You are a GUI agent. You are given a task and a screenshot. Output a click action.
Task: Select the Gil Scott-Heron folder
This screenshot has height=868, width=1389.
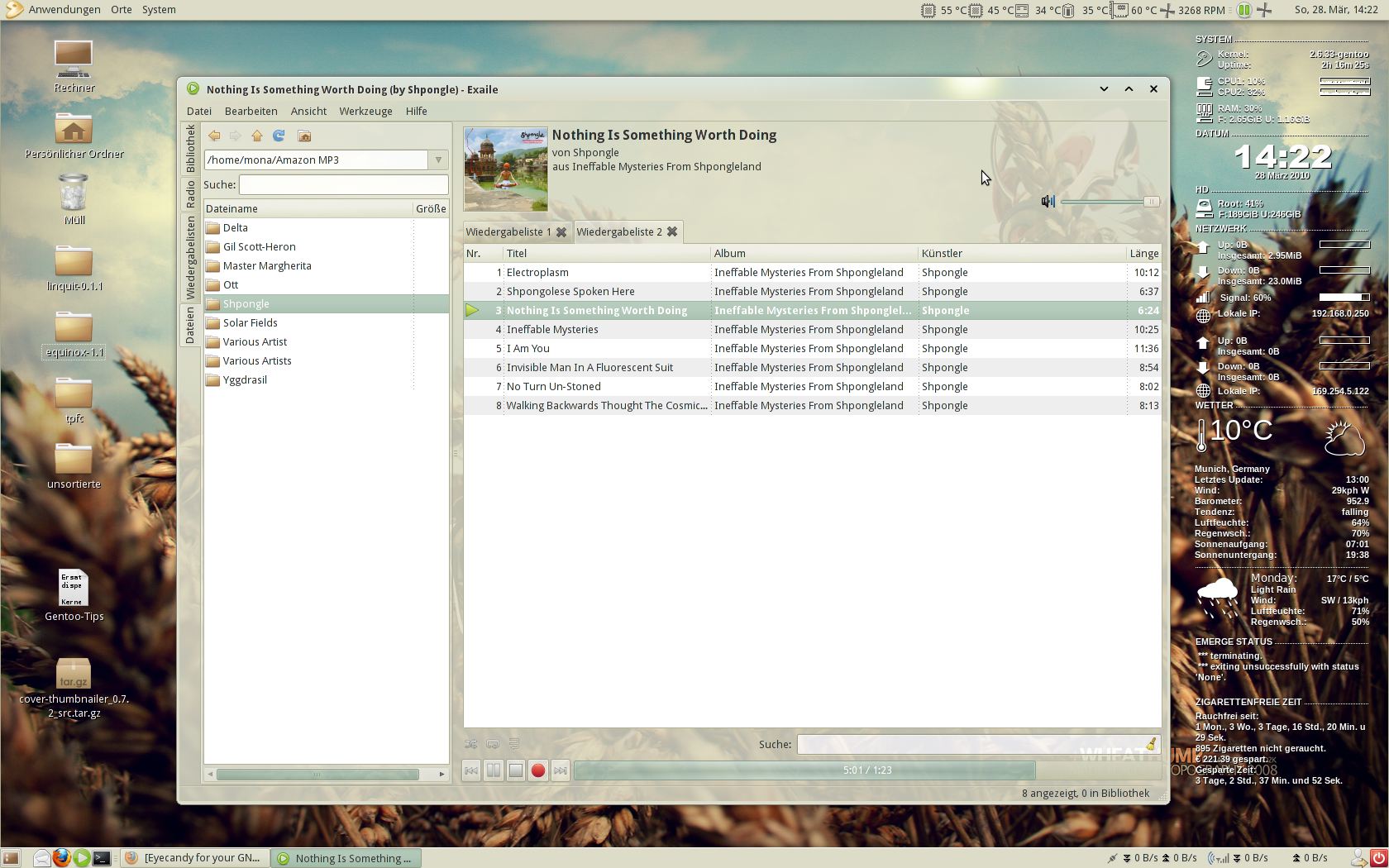pos(327,246)
